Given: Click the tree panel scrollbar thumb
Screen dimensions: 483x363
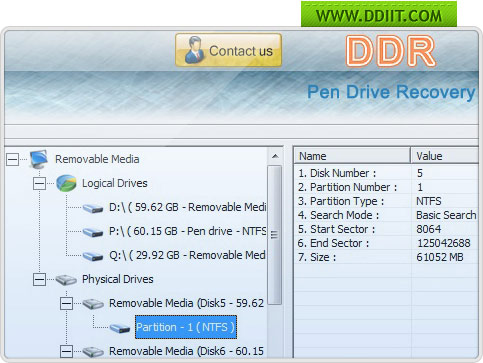Looking at the screenshot, I should pyautogui.click(x=275, y=235).
